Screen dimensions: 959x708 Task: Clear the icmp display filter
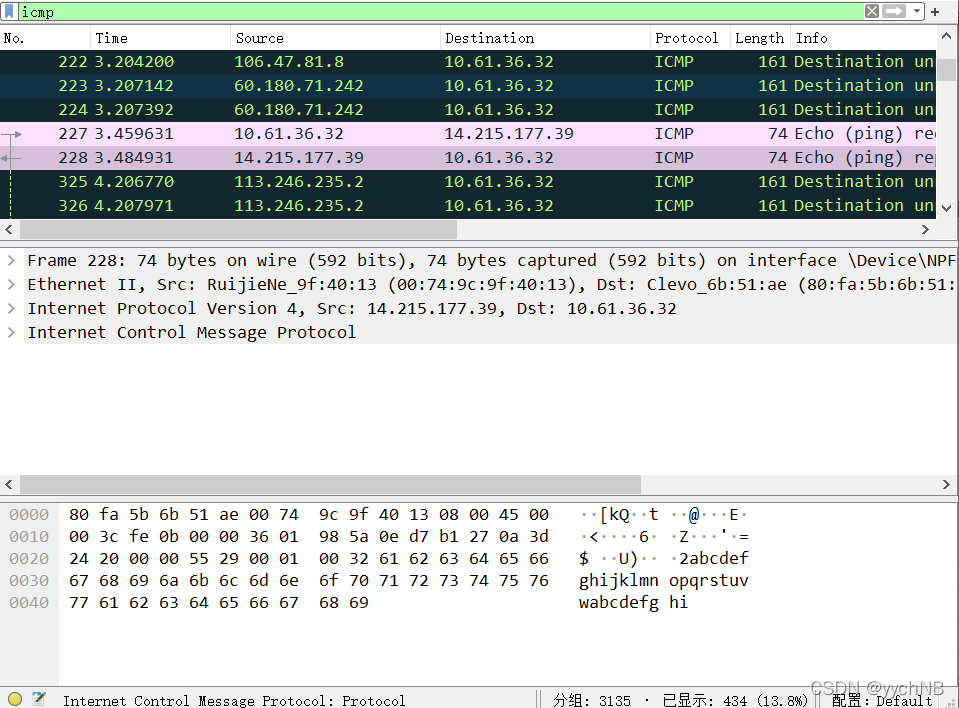click(x=872, y=11)
